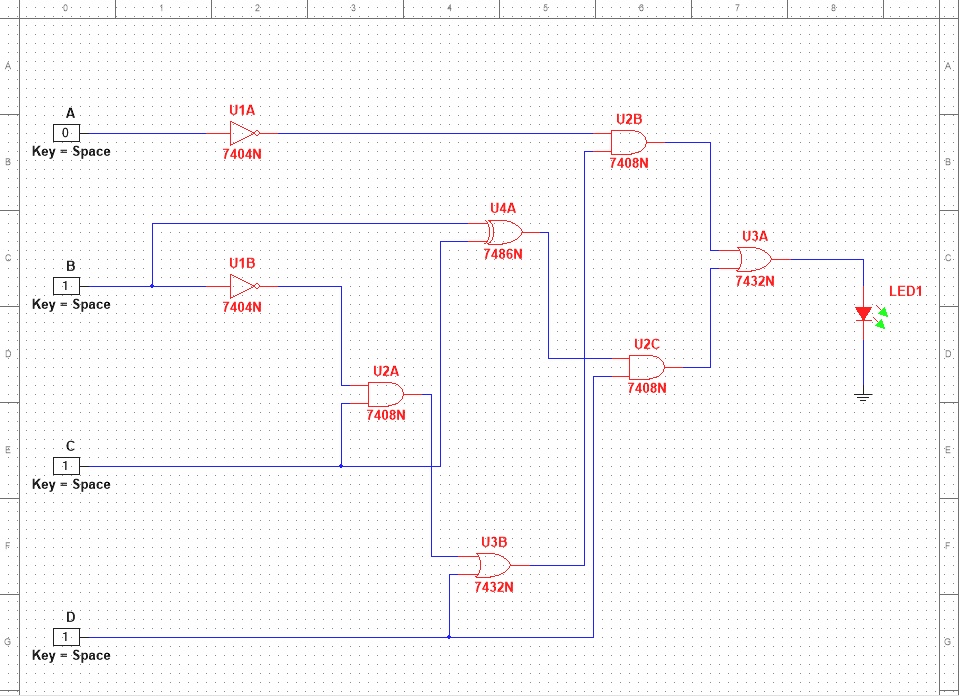
Task: Select the wire from U3A to LED1
Action: pos(820,259)
